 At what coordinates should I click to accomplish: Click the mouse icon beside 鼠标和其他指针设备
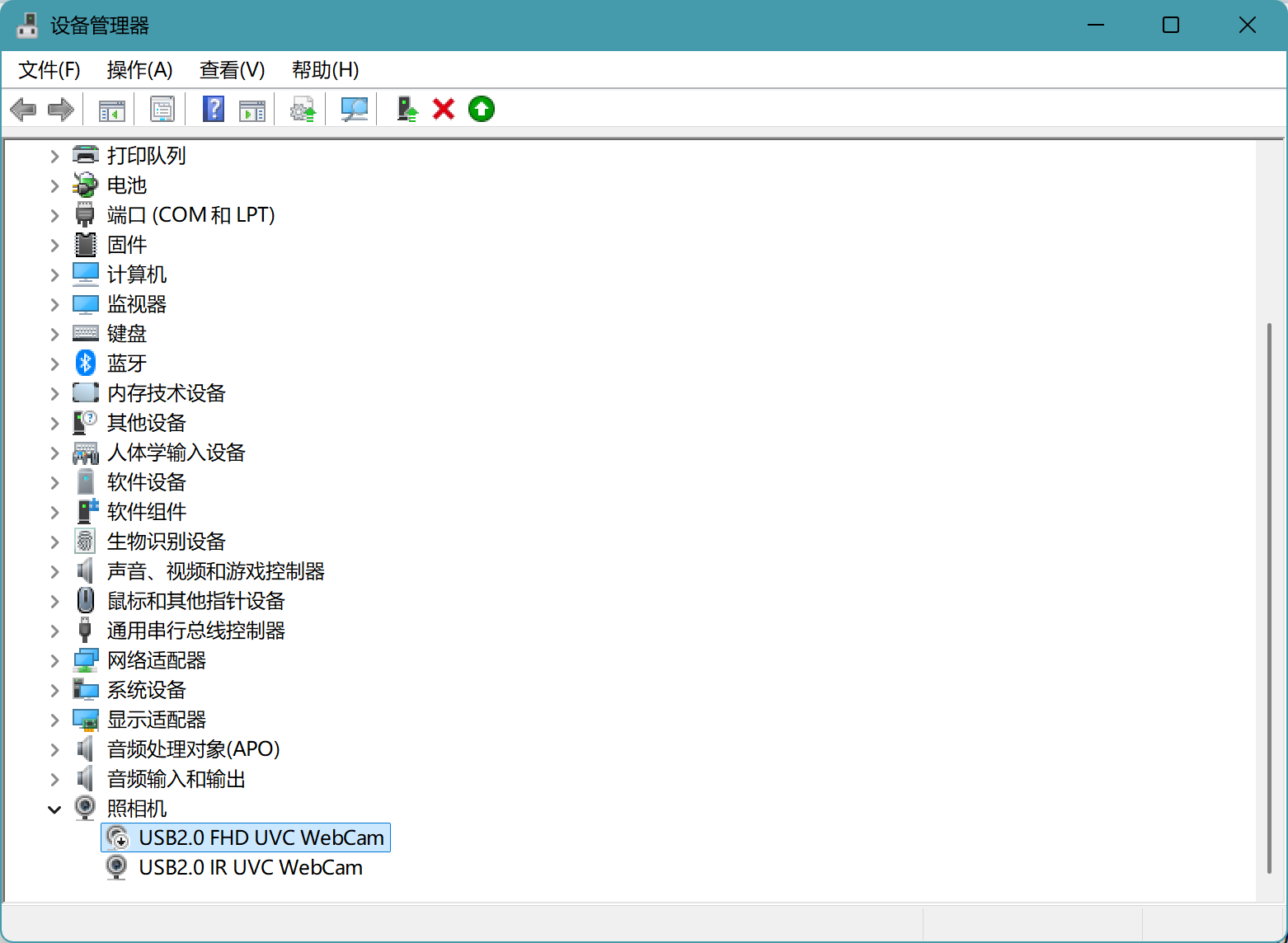(86, 600)
